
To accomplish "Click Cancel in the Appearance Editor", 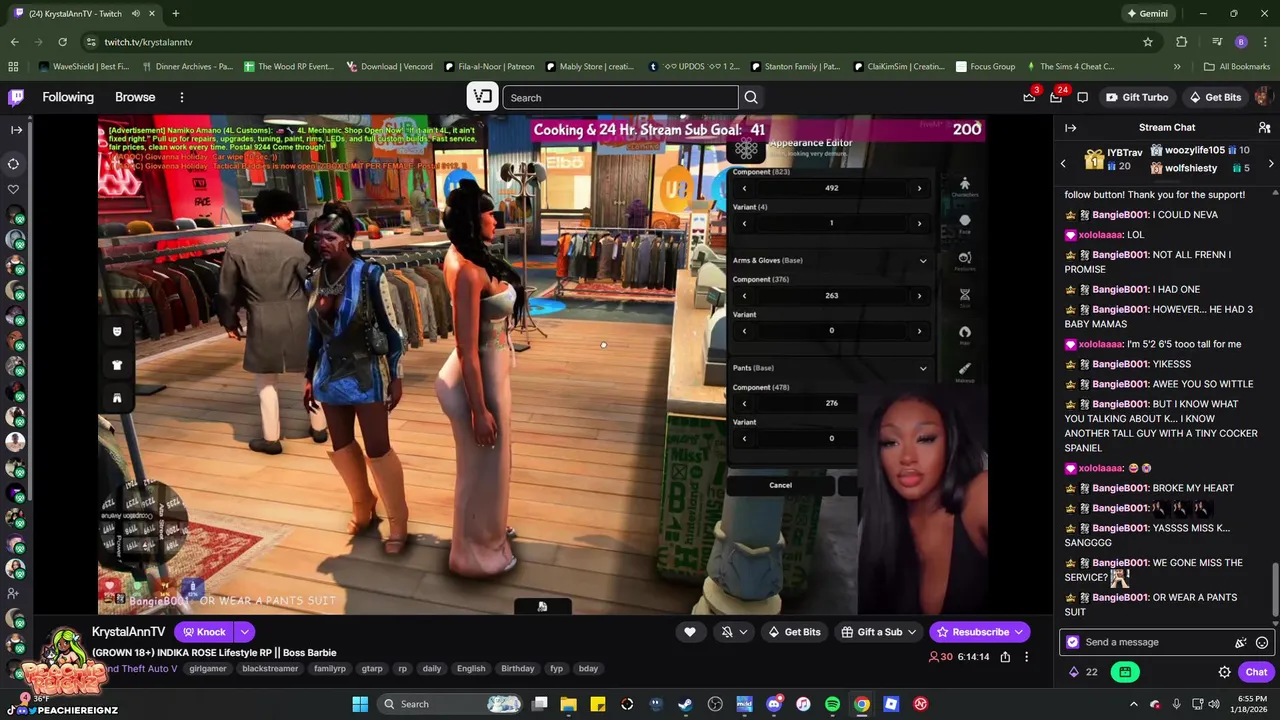I will pyautogui.click(x=780, y=485).
